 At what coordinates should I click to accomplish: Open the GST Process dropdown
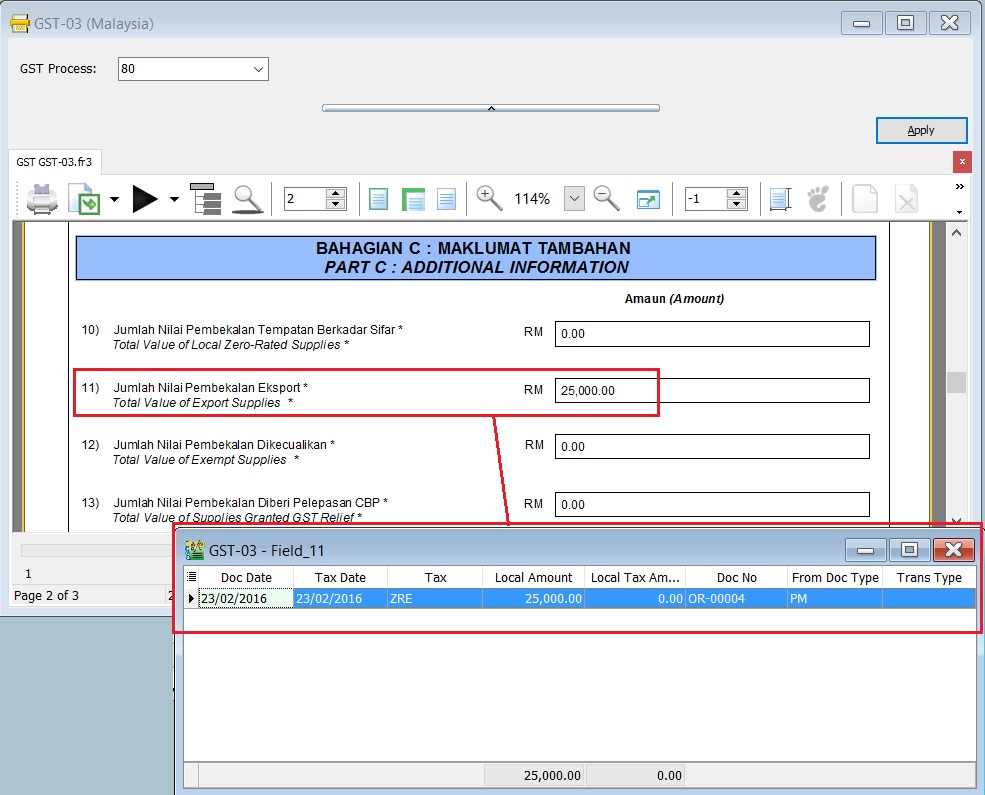[x=258, y=69]
